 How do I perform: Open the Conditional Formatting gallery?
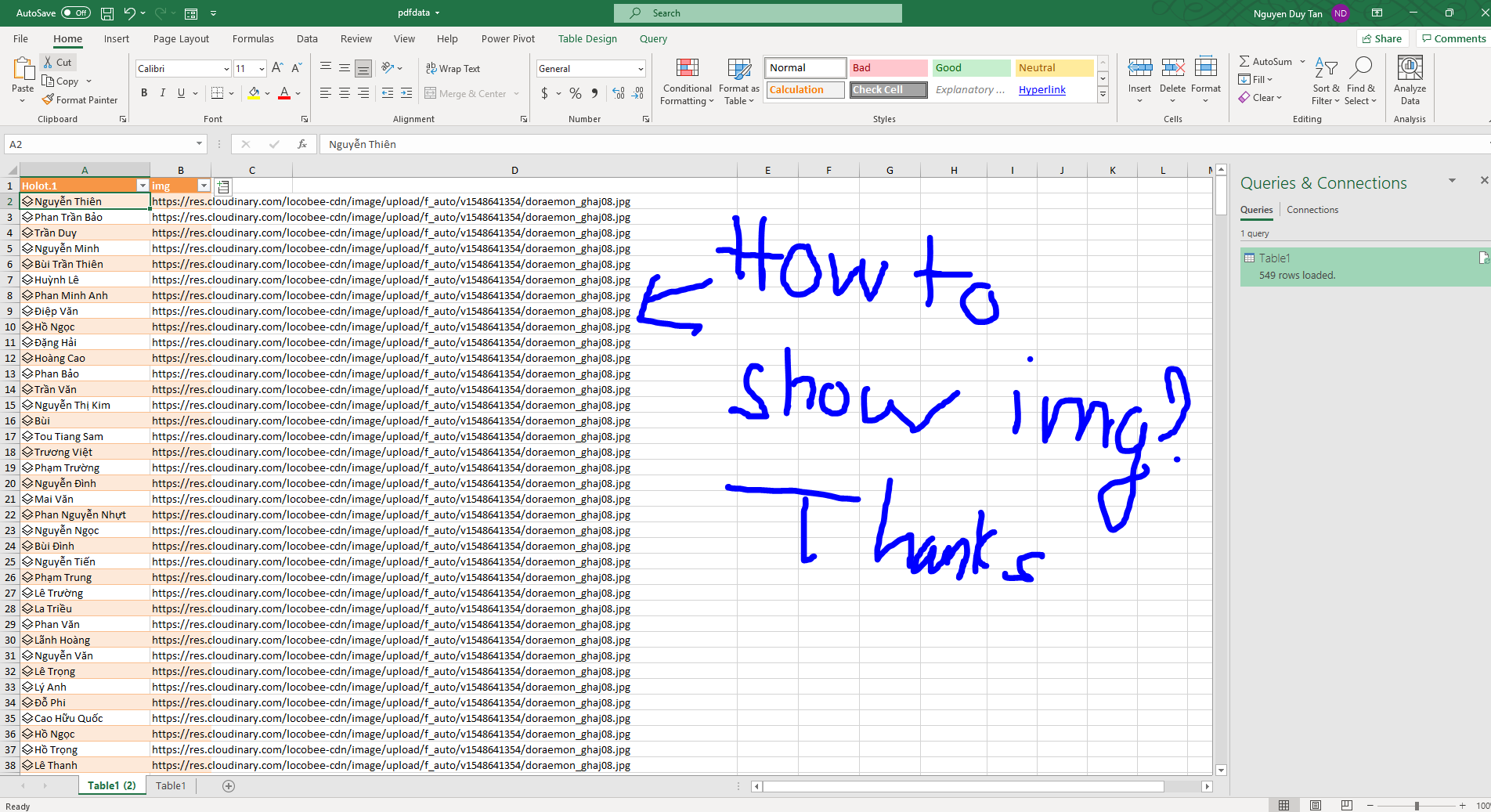coord(687,81)
